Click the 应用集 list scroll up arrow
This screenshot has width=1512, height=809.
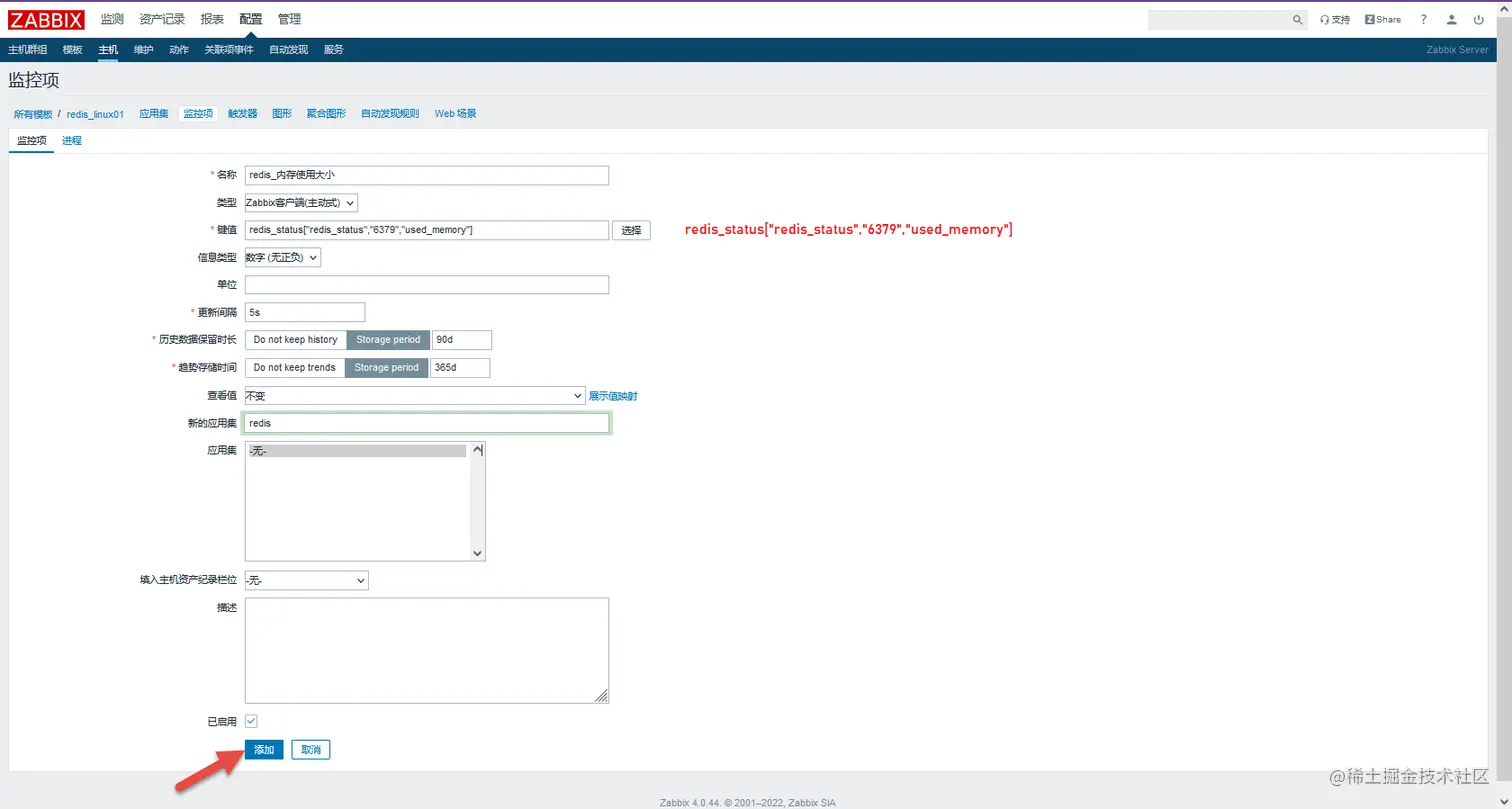[477, 450]
